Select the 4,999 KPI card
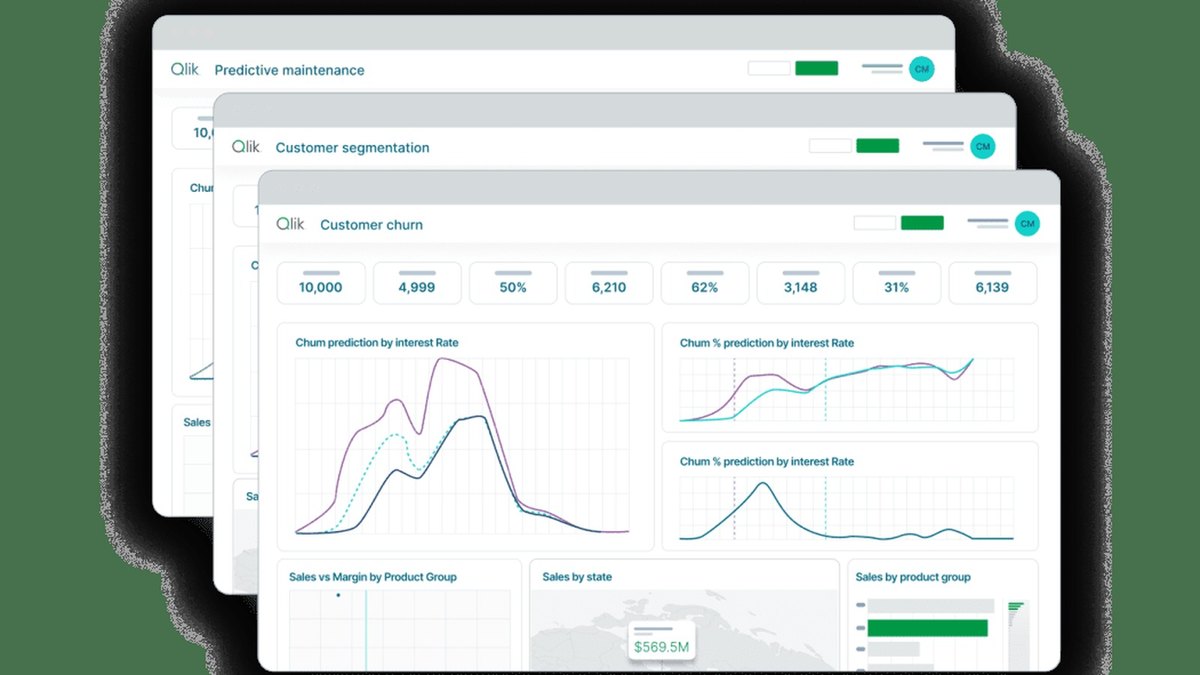The height and width of the screenshot is (675, 1200). [417, 283]
